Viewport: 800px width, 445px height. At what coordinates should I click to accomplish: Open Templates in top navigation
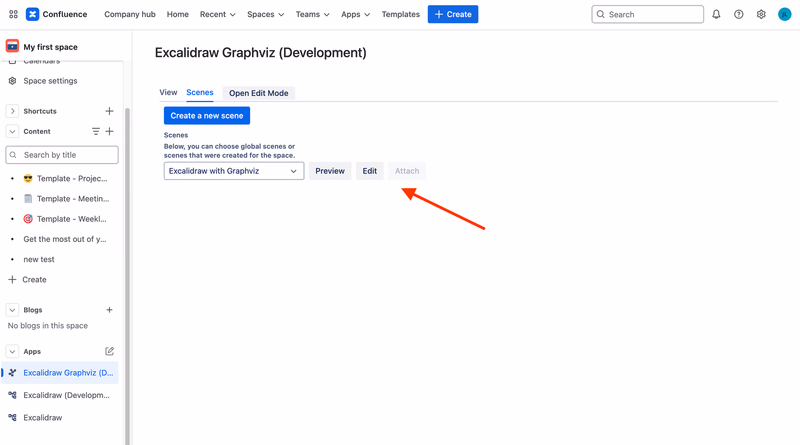(401, 14)
